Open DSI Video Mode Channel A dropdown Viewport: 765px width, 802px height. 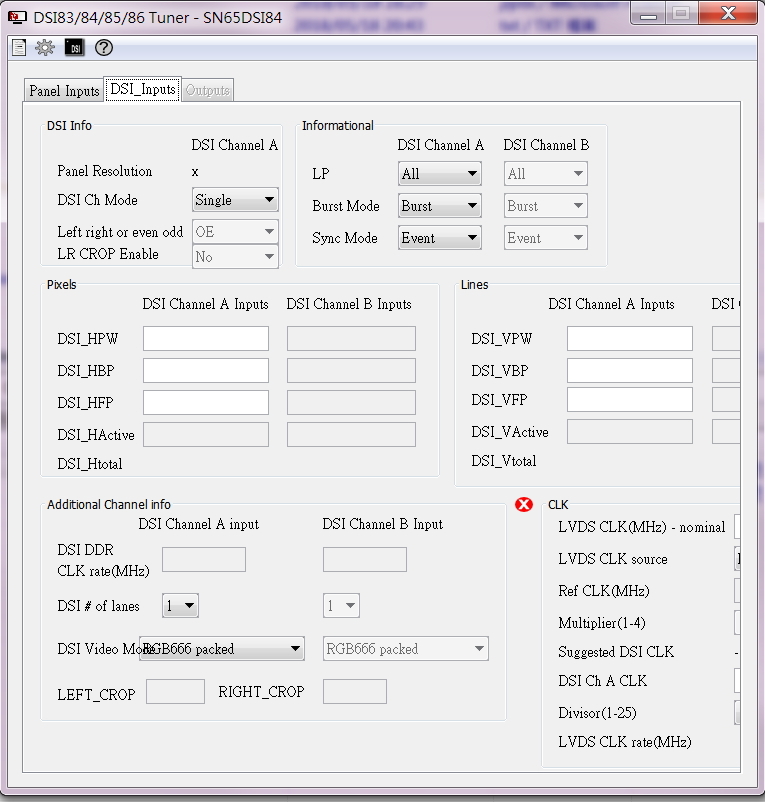(222, 649)
